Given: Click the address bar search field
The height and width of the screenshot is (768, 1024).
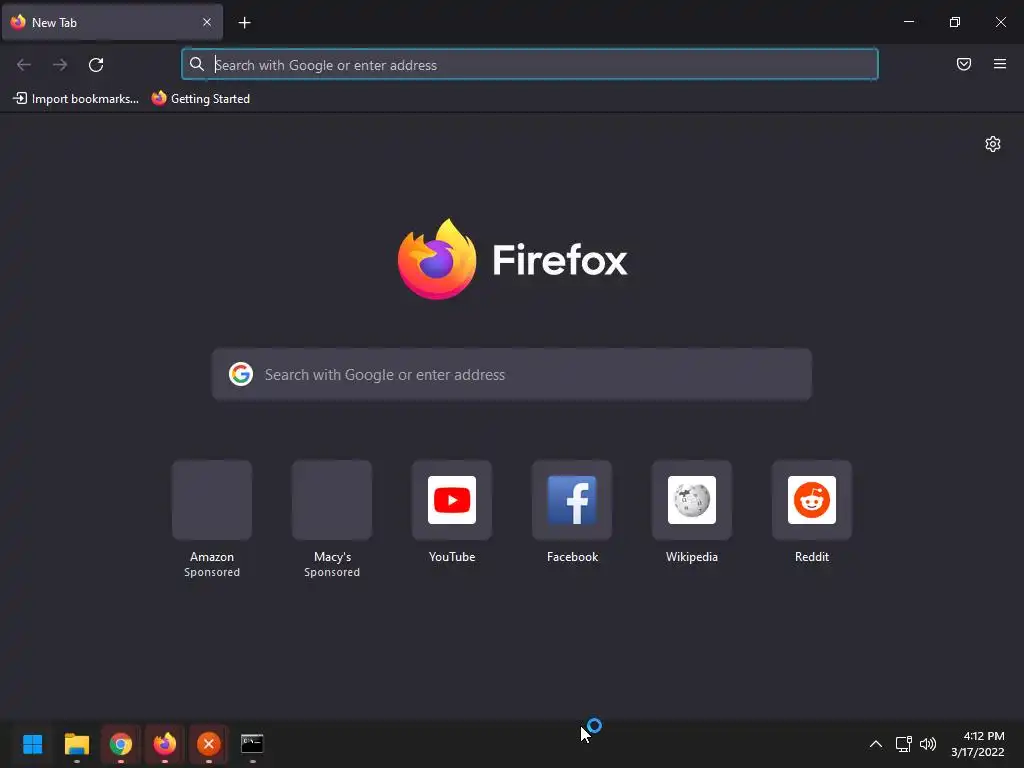Looking at the screenshot, I should point(530,65).
